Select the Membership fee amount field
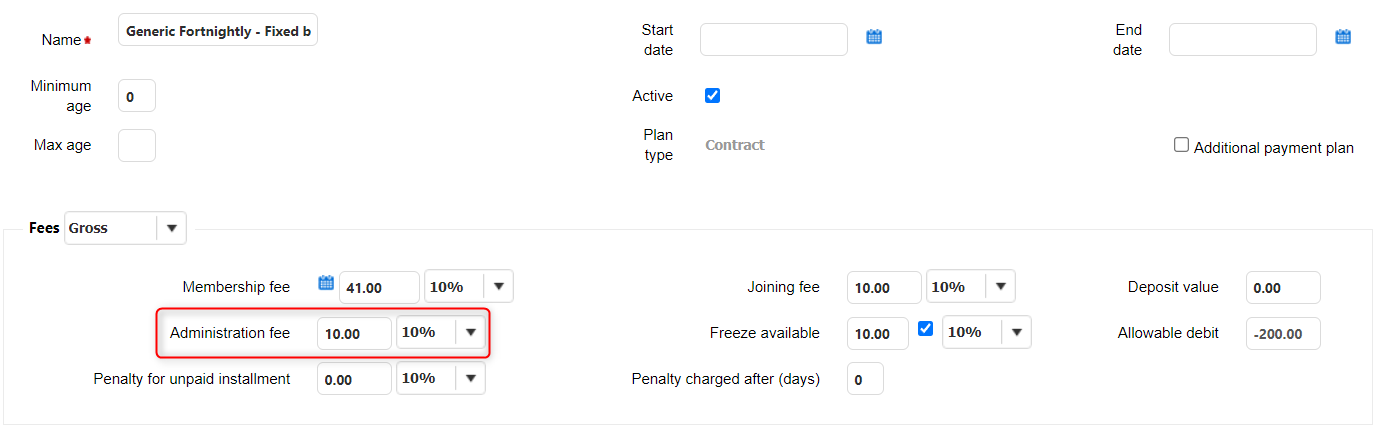The width and height of the screenshot is (1383, 438). (x=379, y=288)
